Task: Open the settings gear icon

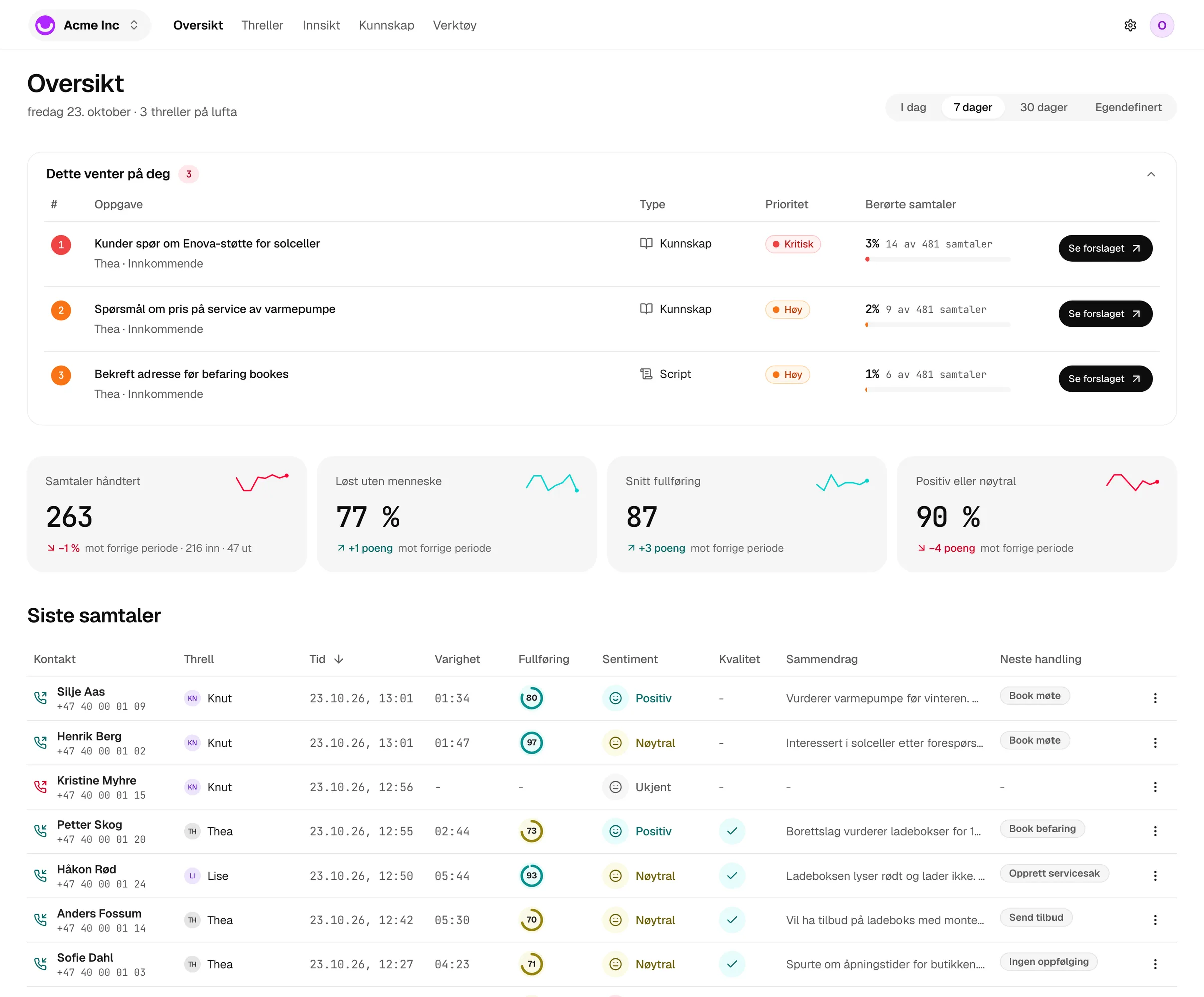Action: coord(1130,25)
